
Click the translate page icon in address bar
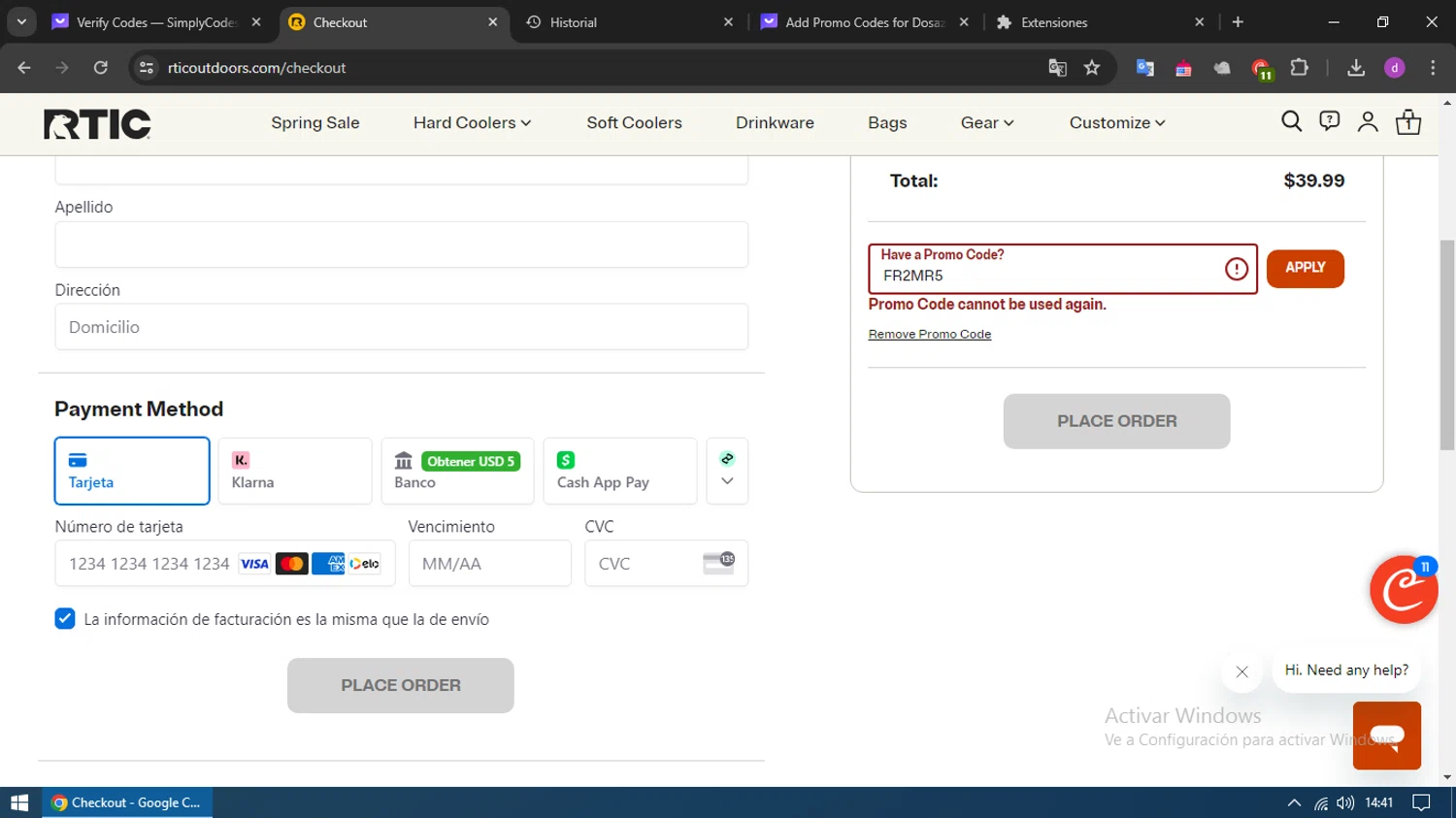pos(1057,68)
